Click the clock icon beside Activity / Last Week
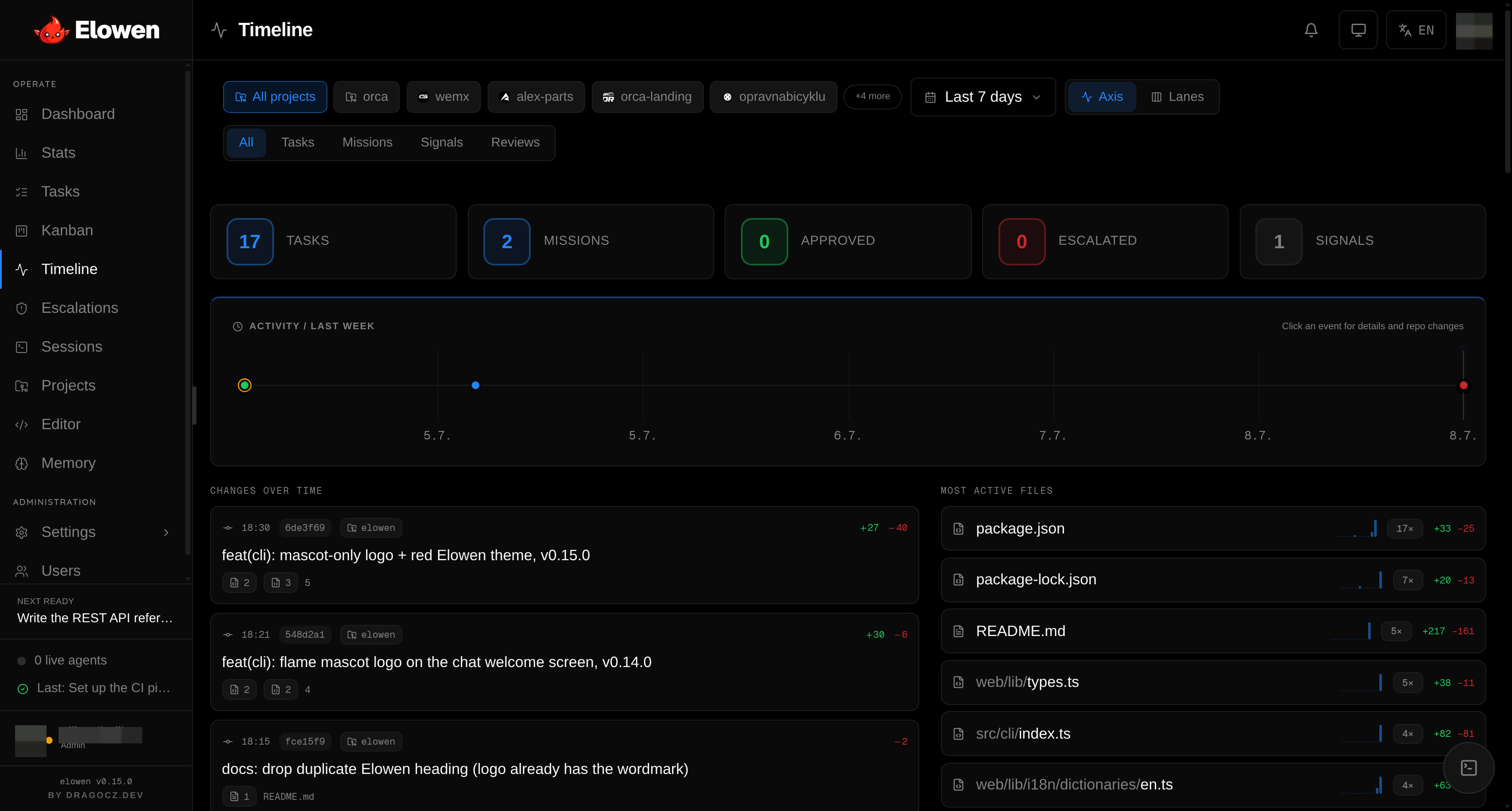This screenshot has width=1512, height=811. (238, 327)
